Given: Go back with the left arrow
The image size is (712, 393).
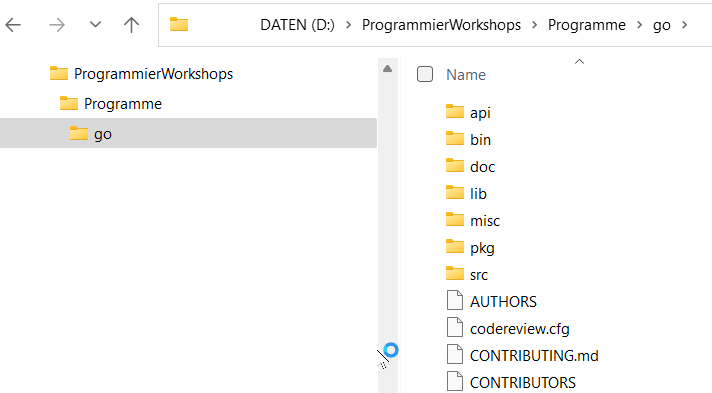Looking at the screenshot, I should click(x=13, y=25).
